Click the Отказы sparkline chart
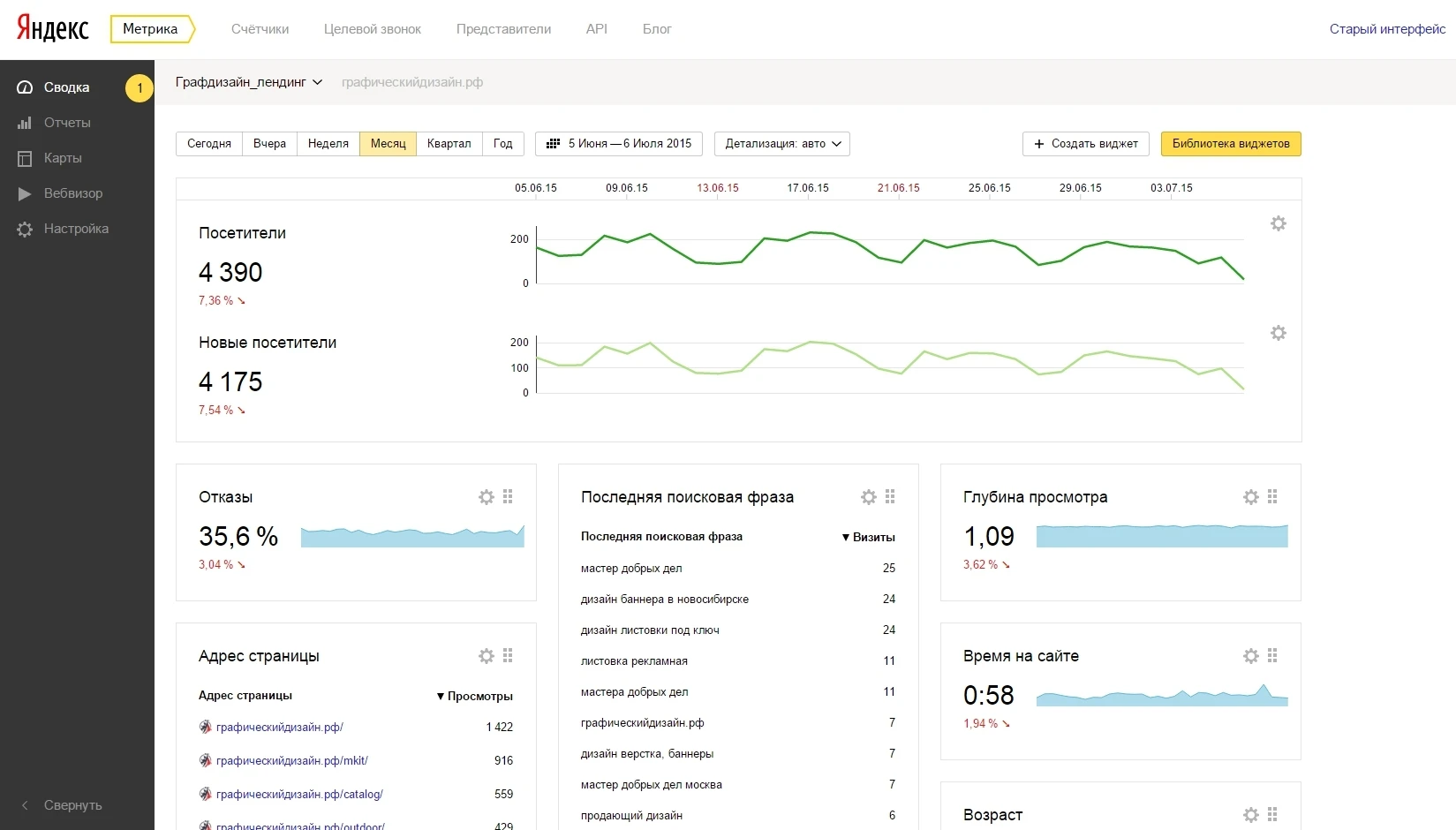The height and width of the screenshot is (830, 1456). 412,537
